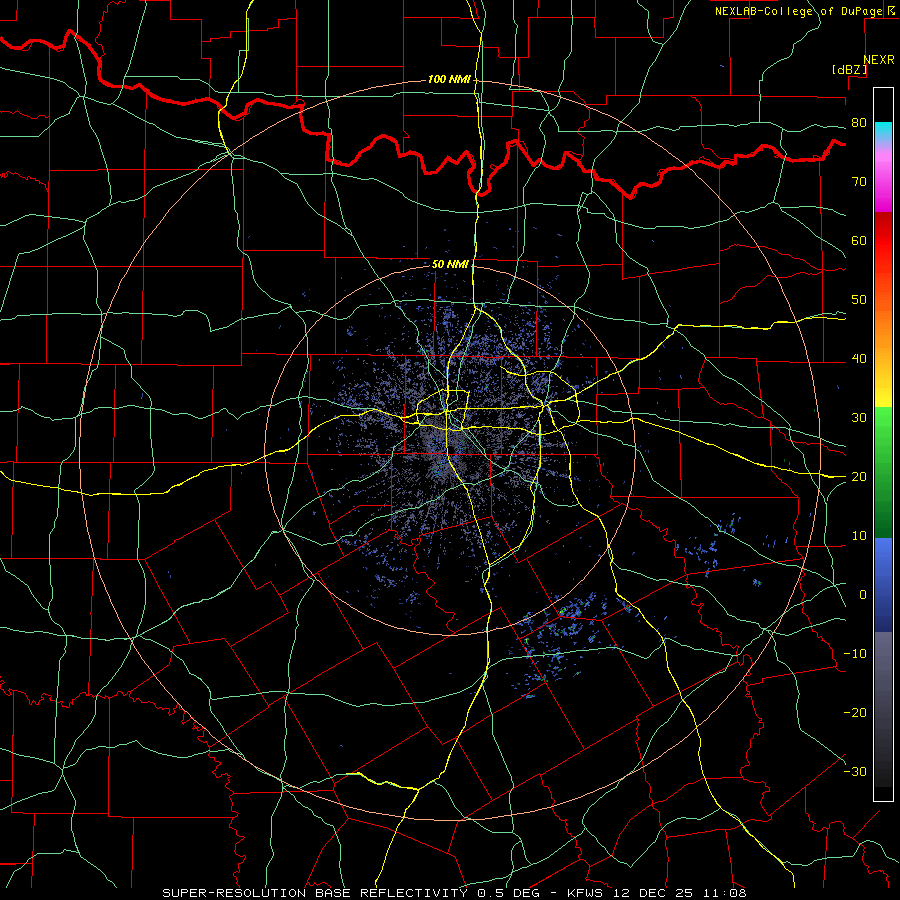Click the 80 dBZ legend value
The image size is (900, 900).
[859, 123]
